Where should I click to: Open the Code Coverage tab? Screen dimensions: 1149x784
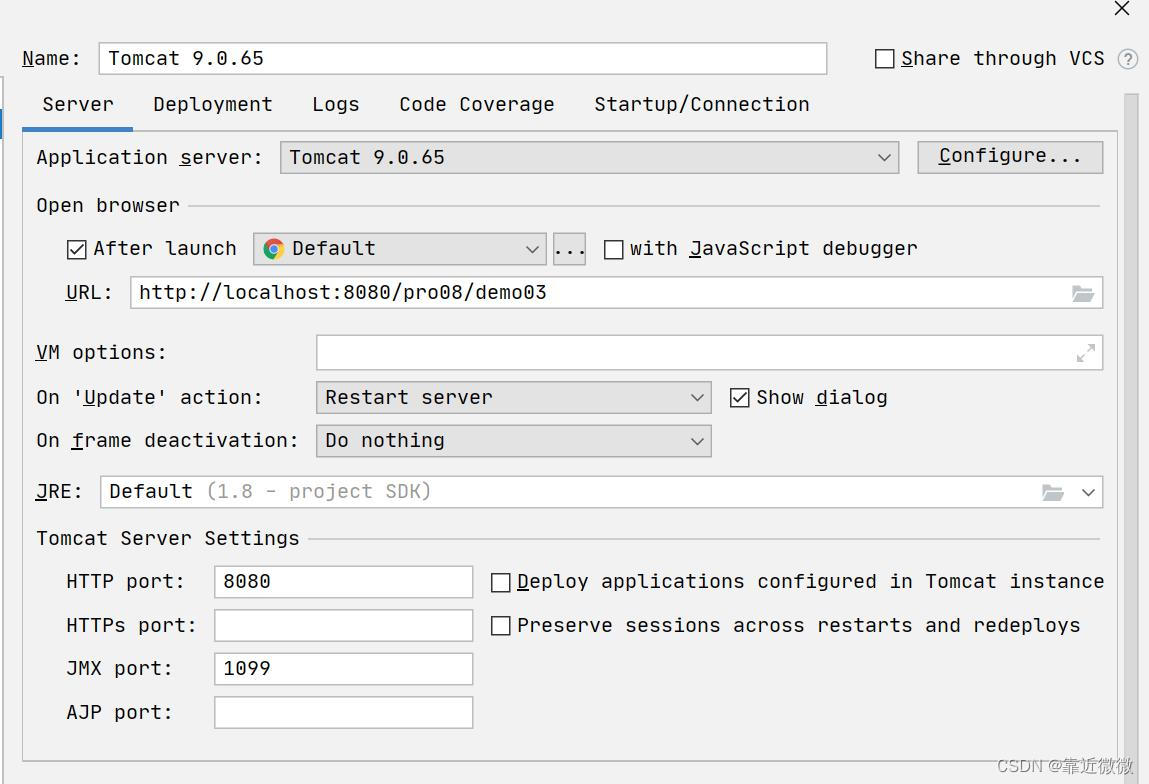476,105
